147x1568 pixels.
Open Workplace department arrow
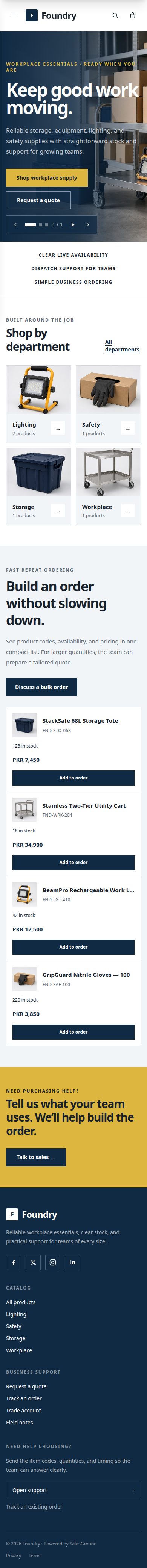coord(127,511)
